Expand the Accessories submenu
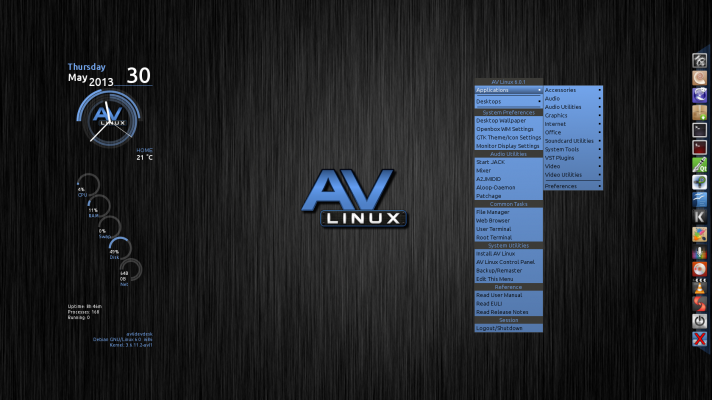This screenshot has width=712, height=400. point(573,90)
